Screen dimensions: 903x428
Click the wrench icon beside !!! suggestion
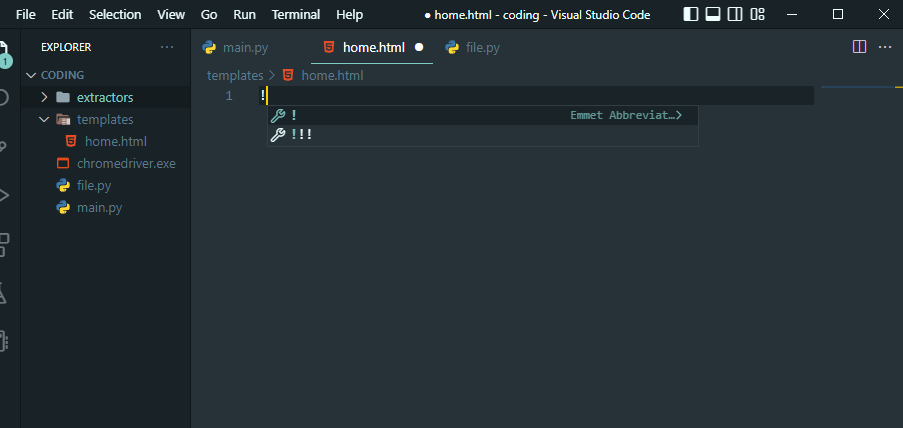click(x=278, y=135)
